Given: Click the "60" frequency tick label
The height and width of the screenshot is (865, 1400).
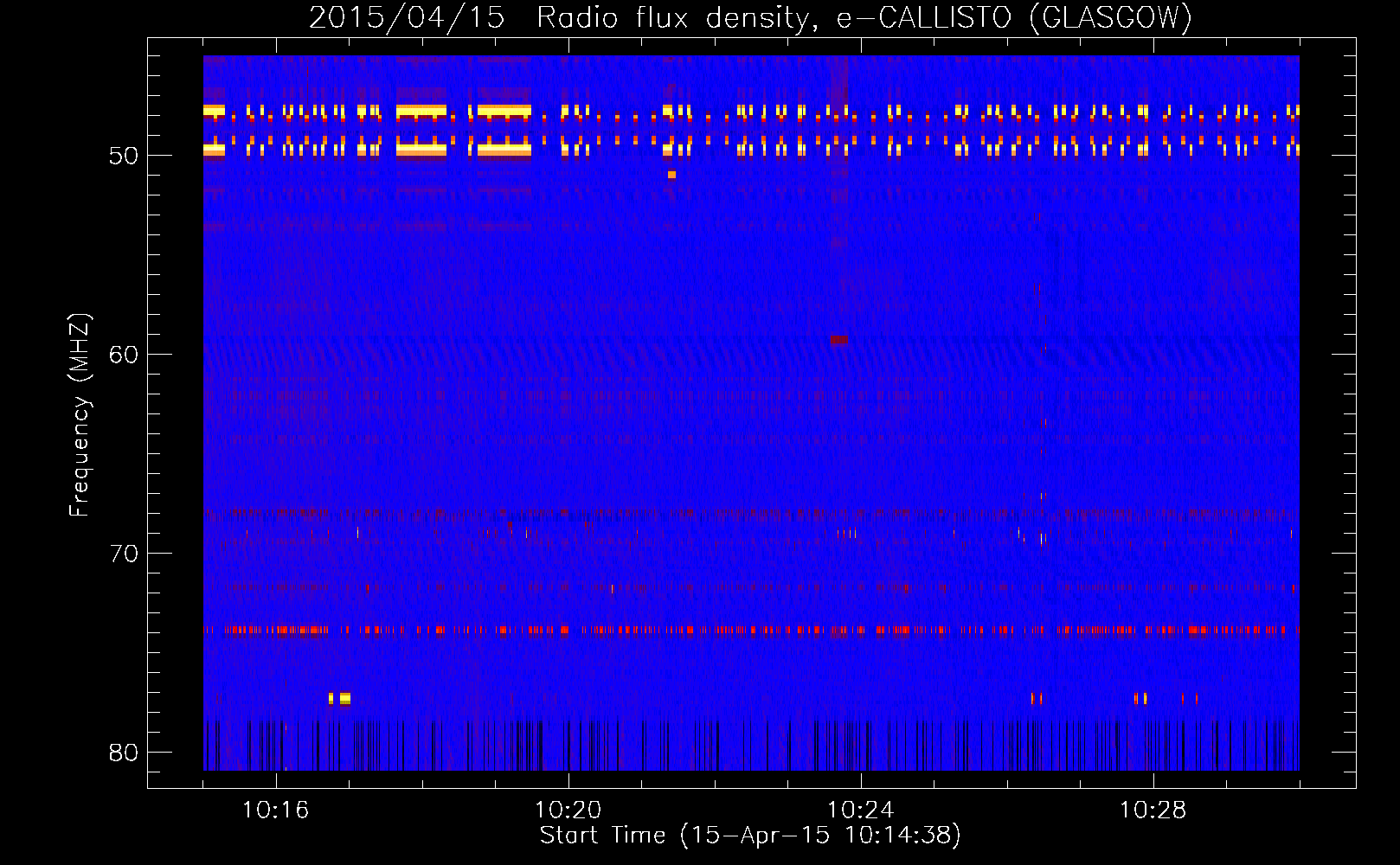Looking at the screenshot, I should click(x=124, y=355).
